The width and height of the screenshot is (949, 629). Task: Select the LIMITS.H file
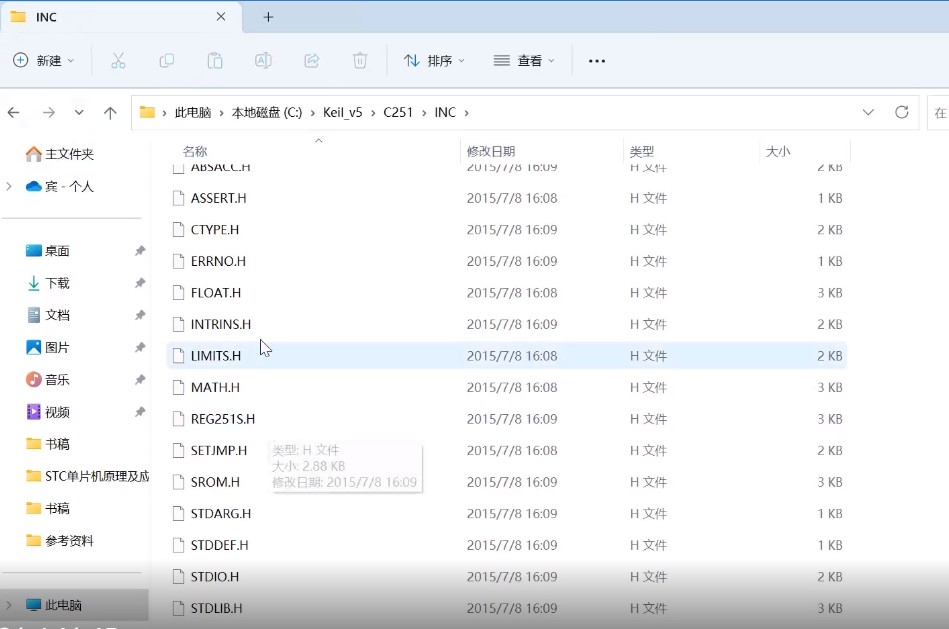click(218, 355)
